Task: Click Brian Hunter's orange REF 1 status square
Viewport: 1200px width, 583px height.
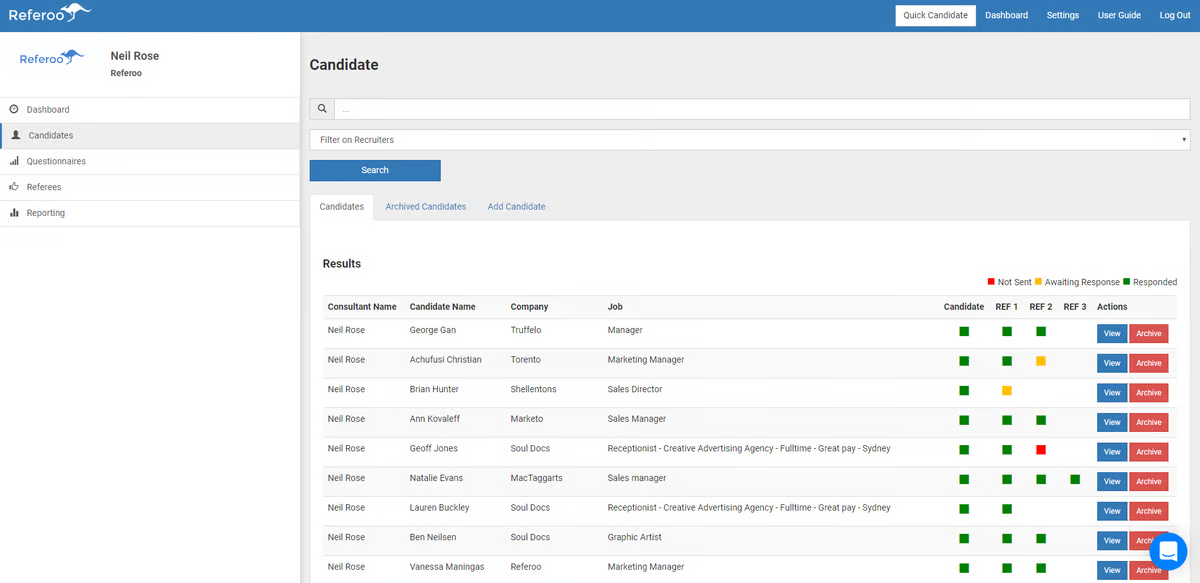Action: click(1007, 391)
